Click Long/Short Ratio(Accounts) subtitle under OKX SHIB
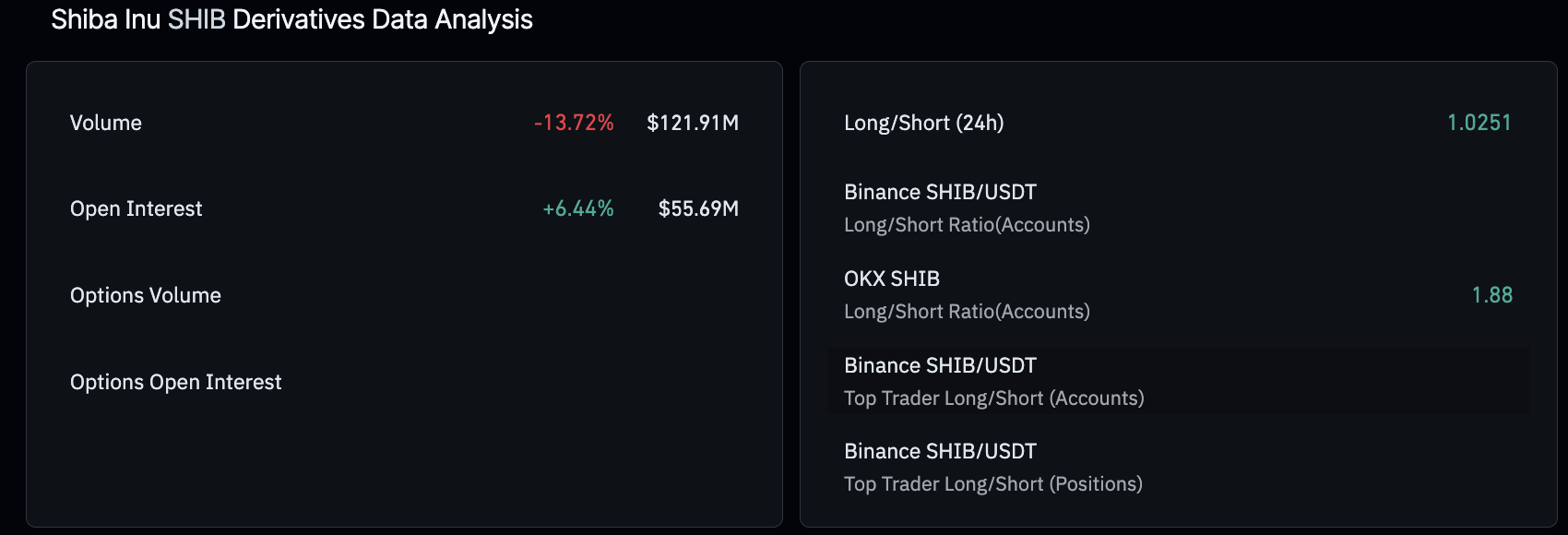The width and height of the screenshot is (1568, 535). click(x=967, y=312)
